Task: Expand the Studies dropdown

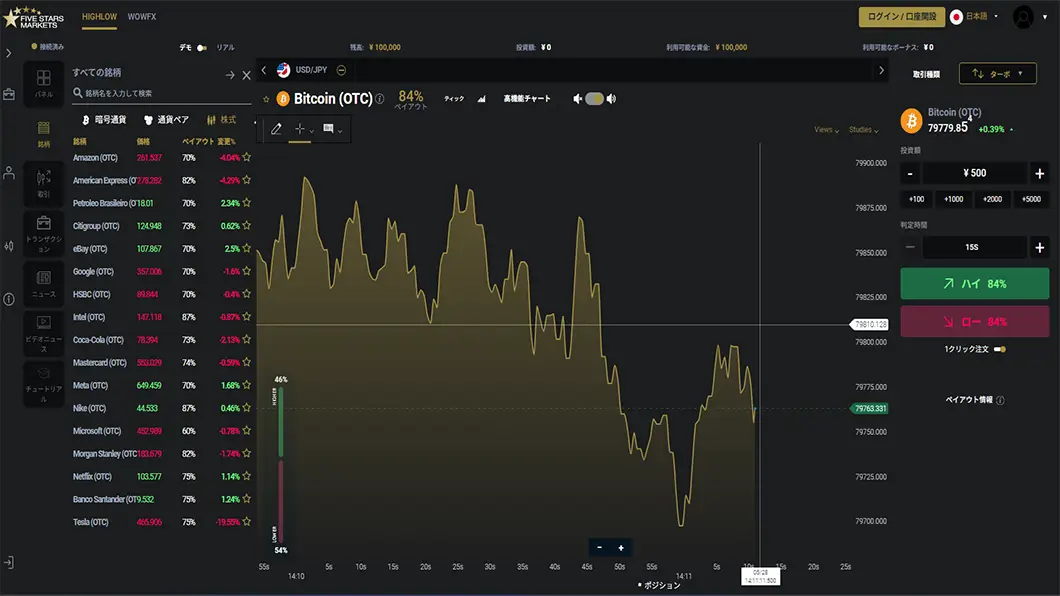Action: coord(863,130)
